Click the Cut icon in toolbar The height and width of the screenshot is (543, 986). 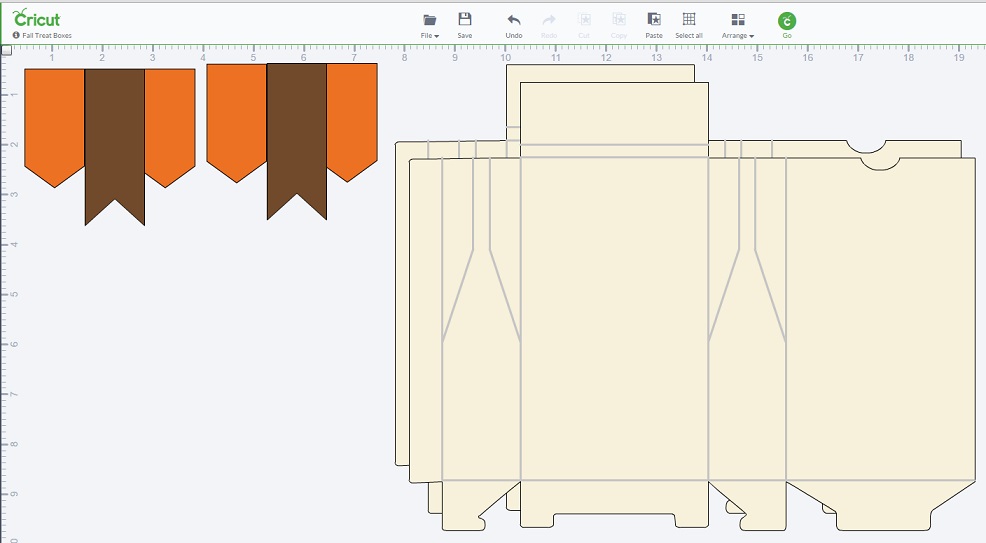pyautogui.click(x=584, y=26)
